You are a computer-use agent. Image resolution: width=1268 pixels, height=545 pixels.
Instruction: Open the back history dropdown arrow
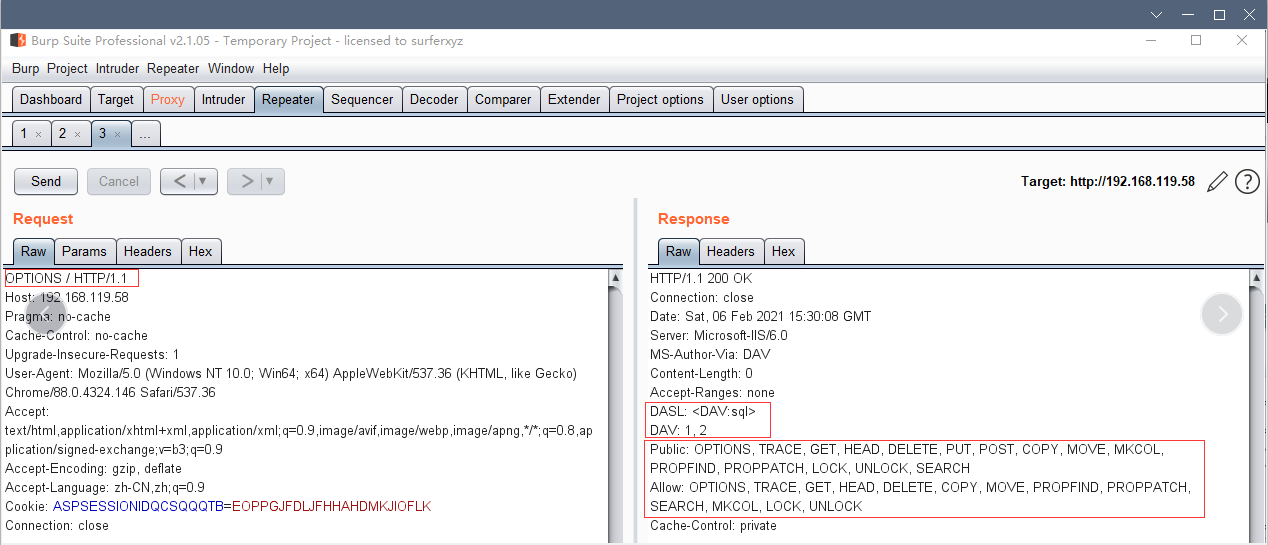click(x=204, y=181)
